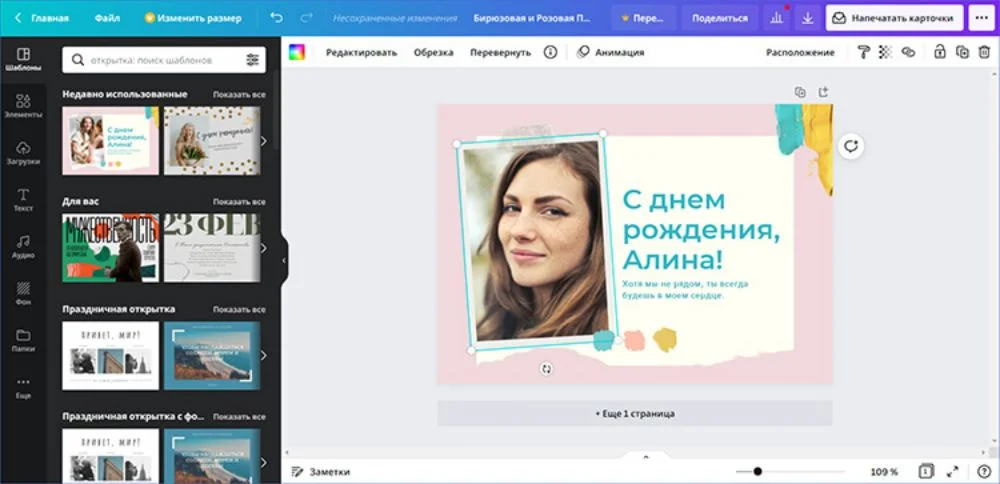Click the link chain icon in toolbar

(x=908, y=52)
